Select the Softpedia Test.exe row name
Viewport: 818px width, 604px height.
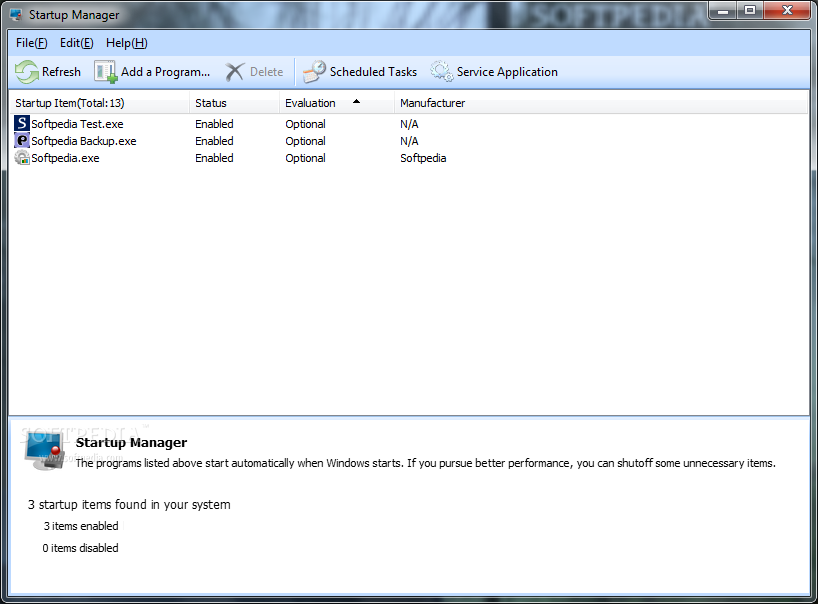(x=77, y=124)
